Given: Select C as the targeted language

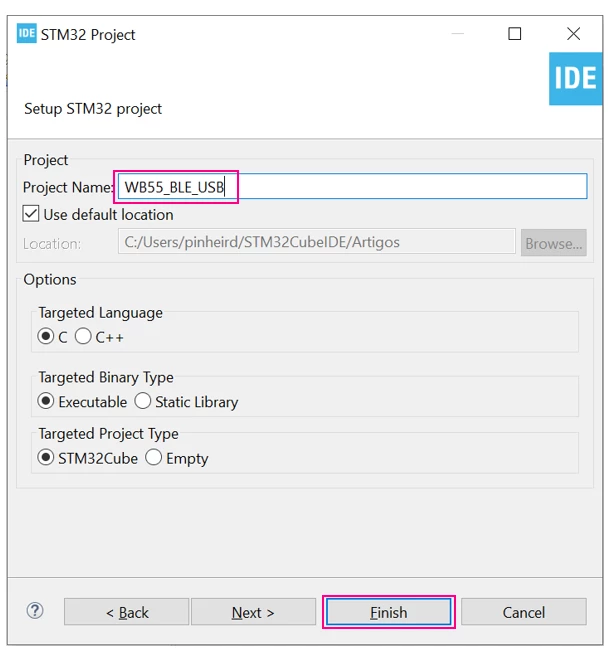Looking at the screenshot, I should [46, 336].
